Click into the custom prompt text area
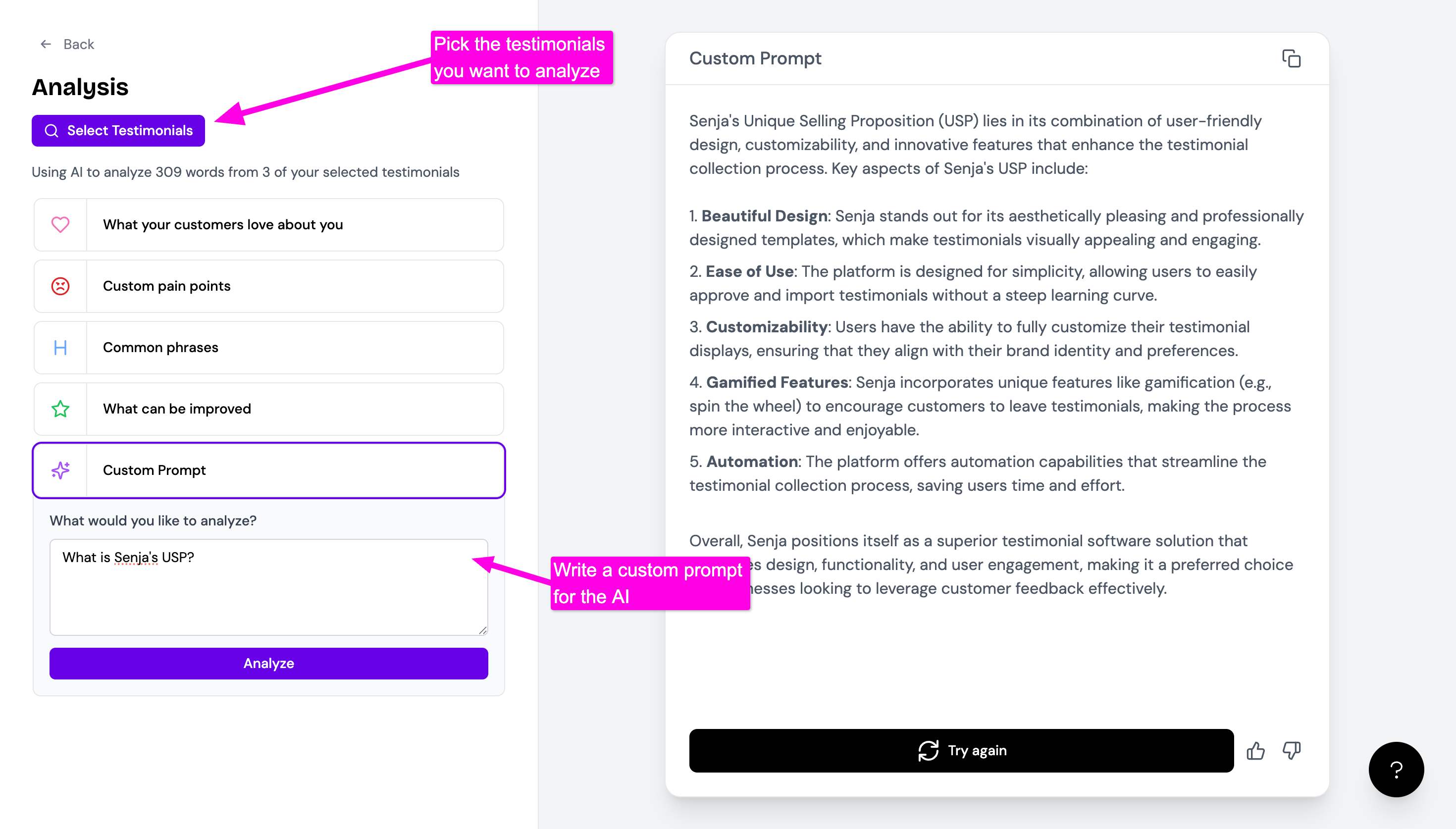The image size is (1456, 829). [x=268, y=592]
